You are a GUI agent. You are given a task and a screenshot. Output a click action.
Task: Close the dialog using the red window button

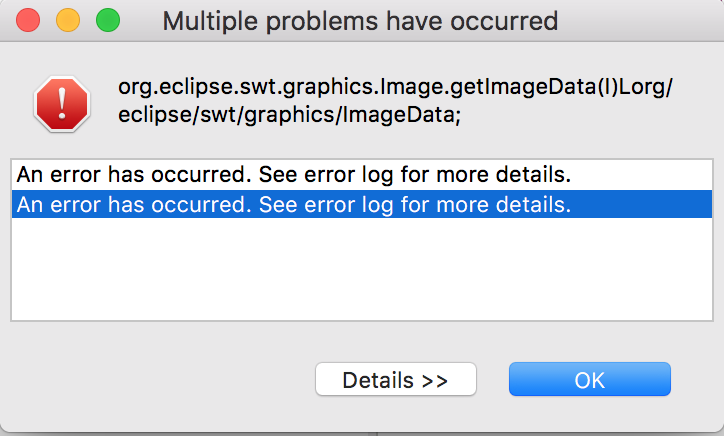[x=28, y=21]
